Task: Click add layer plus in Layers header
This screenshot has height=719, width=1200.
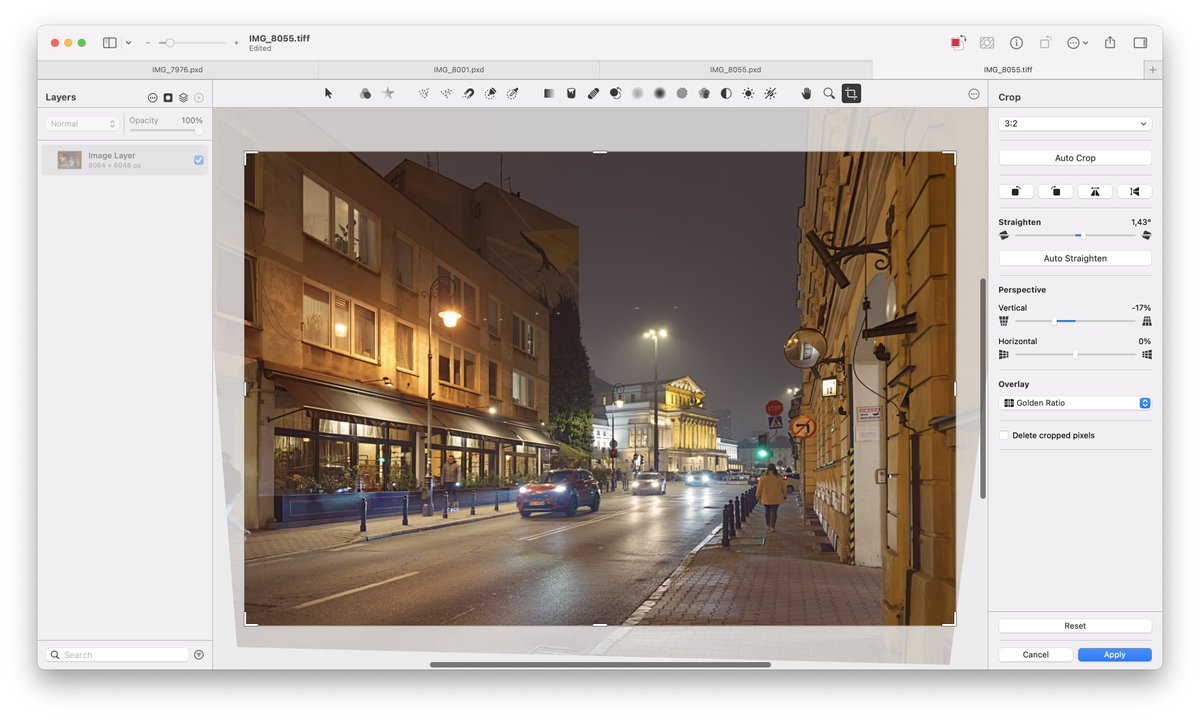Action: point(199,98)
